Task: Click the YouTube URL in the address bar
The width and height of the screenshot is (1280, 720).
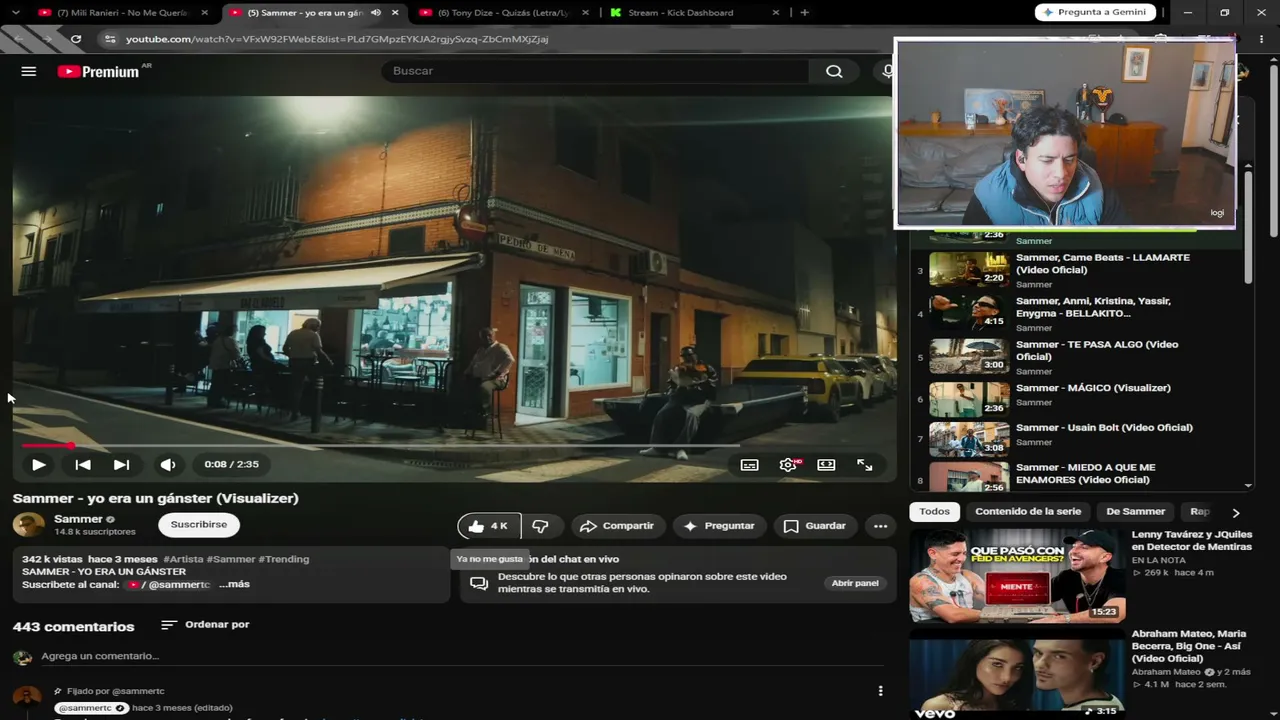Action: (x=337, y=39)
